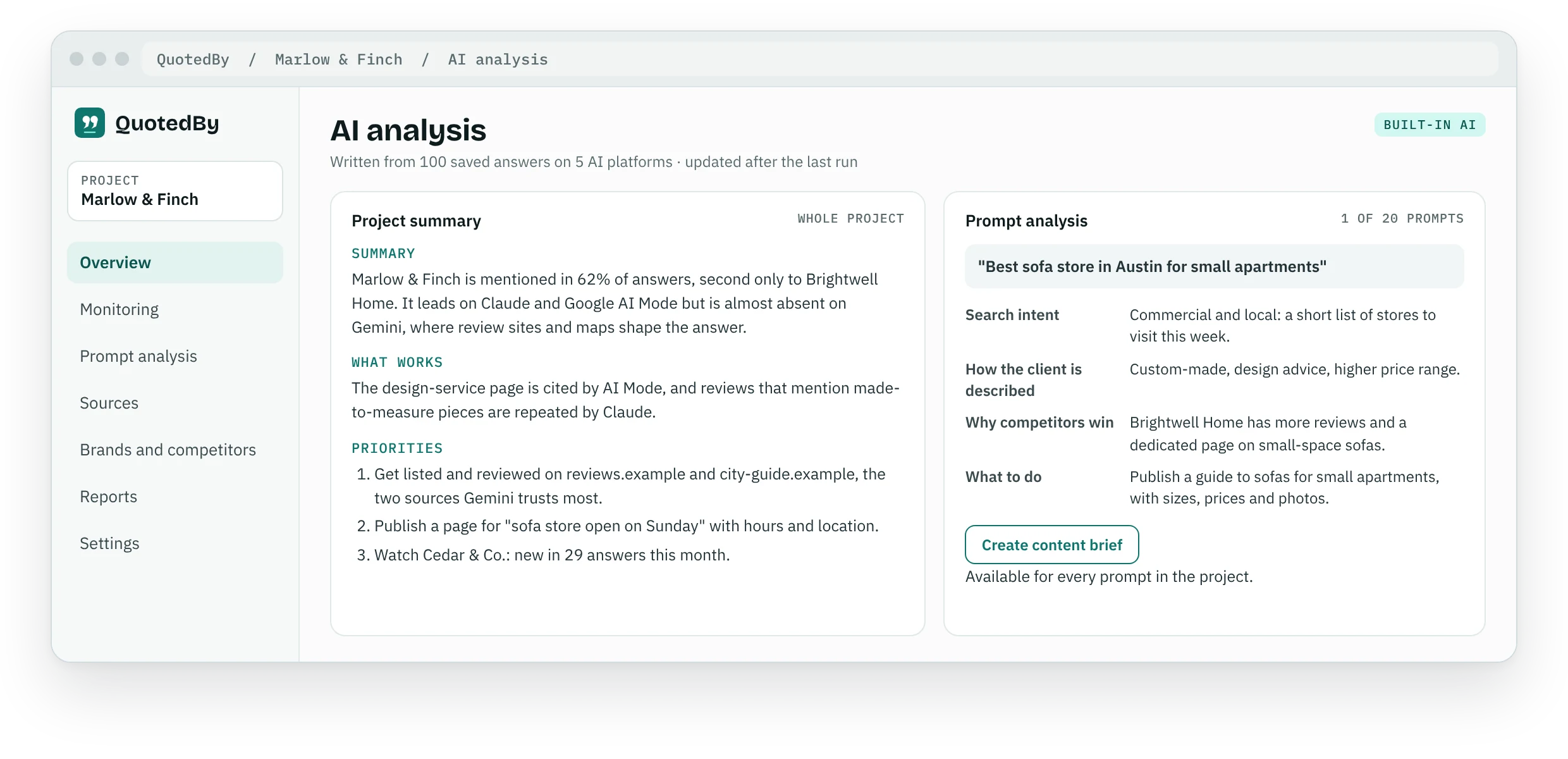
Task: Click the WHAT WORKS section heading
Action: 397,362
